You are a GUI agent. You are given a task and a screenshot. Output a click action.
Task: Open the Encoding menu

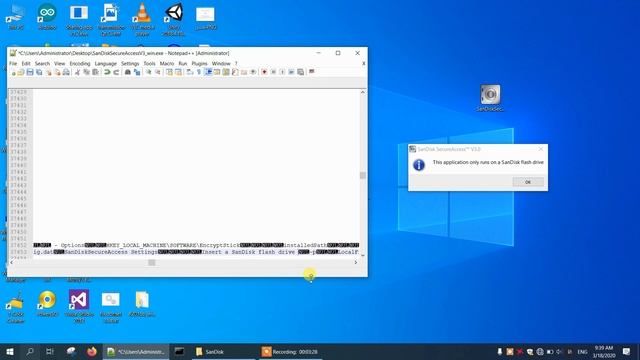tap(80, 64)
